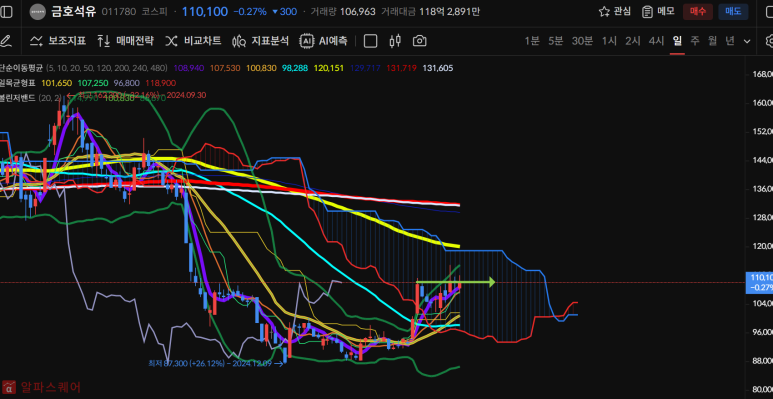Click MA value 120,151 in yellow
The height and width of the screenshot is (399, 773).
pyautogui.click(x=329, y=68)
